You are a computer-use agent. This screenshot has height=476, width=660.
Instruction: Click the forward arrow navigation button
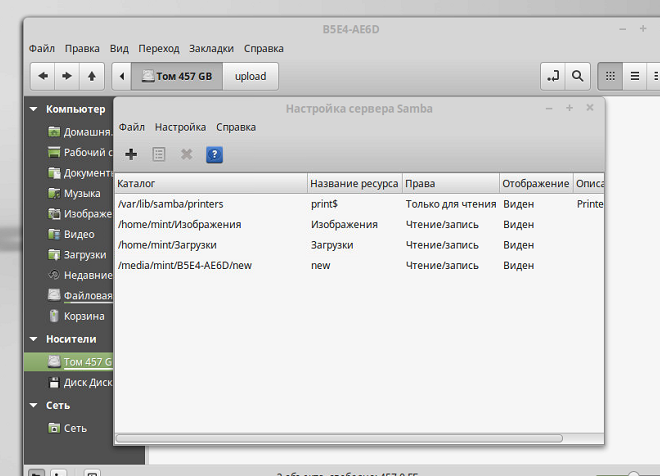(67, 76)
